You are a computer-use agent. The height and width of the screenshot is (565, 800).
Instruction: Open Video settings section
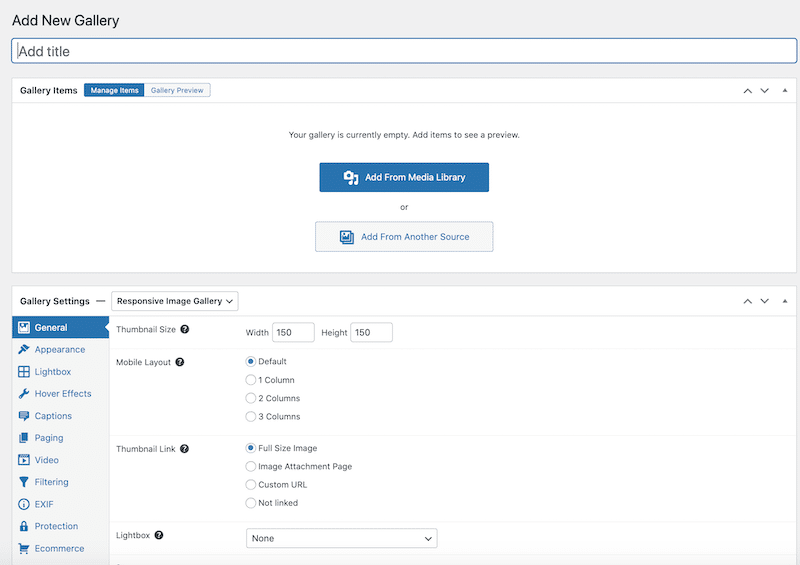click(x=61, y=460)
